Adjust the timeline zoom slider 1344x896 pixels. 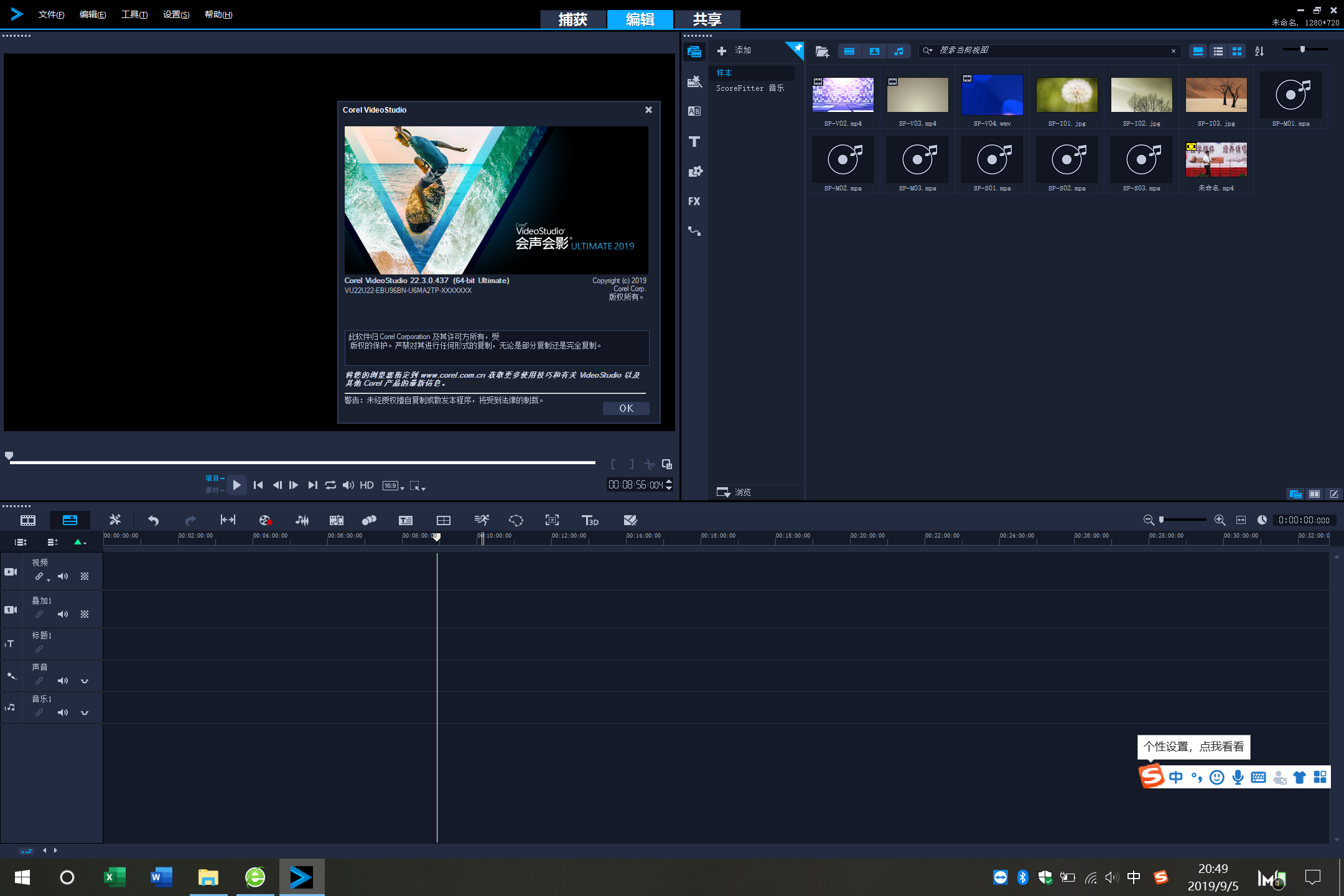pos(1182,520)
